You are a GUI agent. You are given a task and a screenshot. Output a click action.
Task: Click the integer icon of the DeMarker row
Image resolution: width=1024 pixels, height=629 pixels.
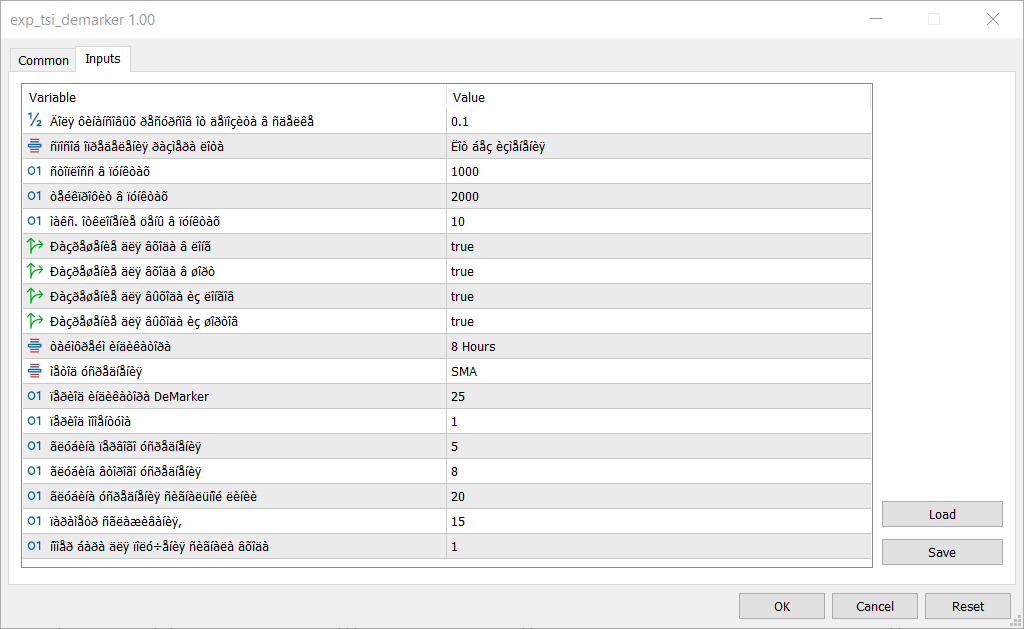coord(35,396)
